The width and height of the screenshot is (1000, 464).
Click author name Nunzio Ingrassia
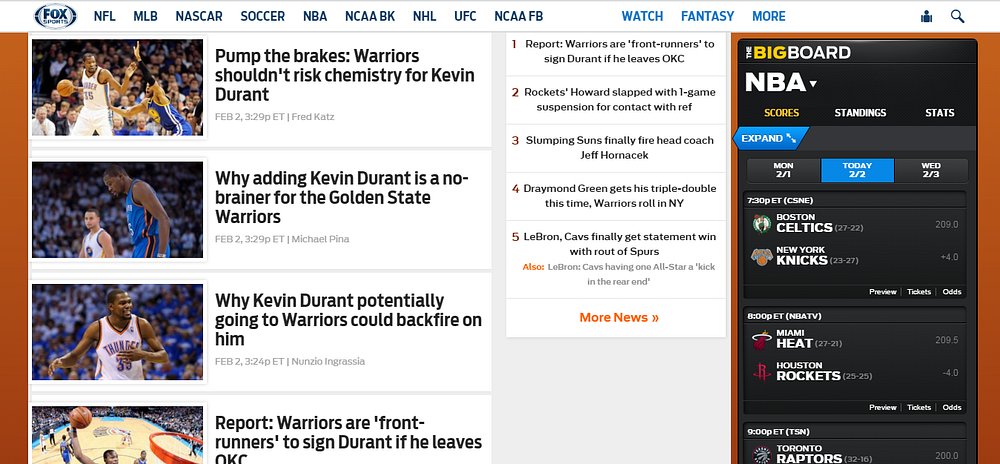click(x=328, y=361)
